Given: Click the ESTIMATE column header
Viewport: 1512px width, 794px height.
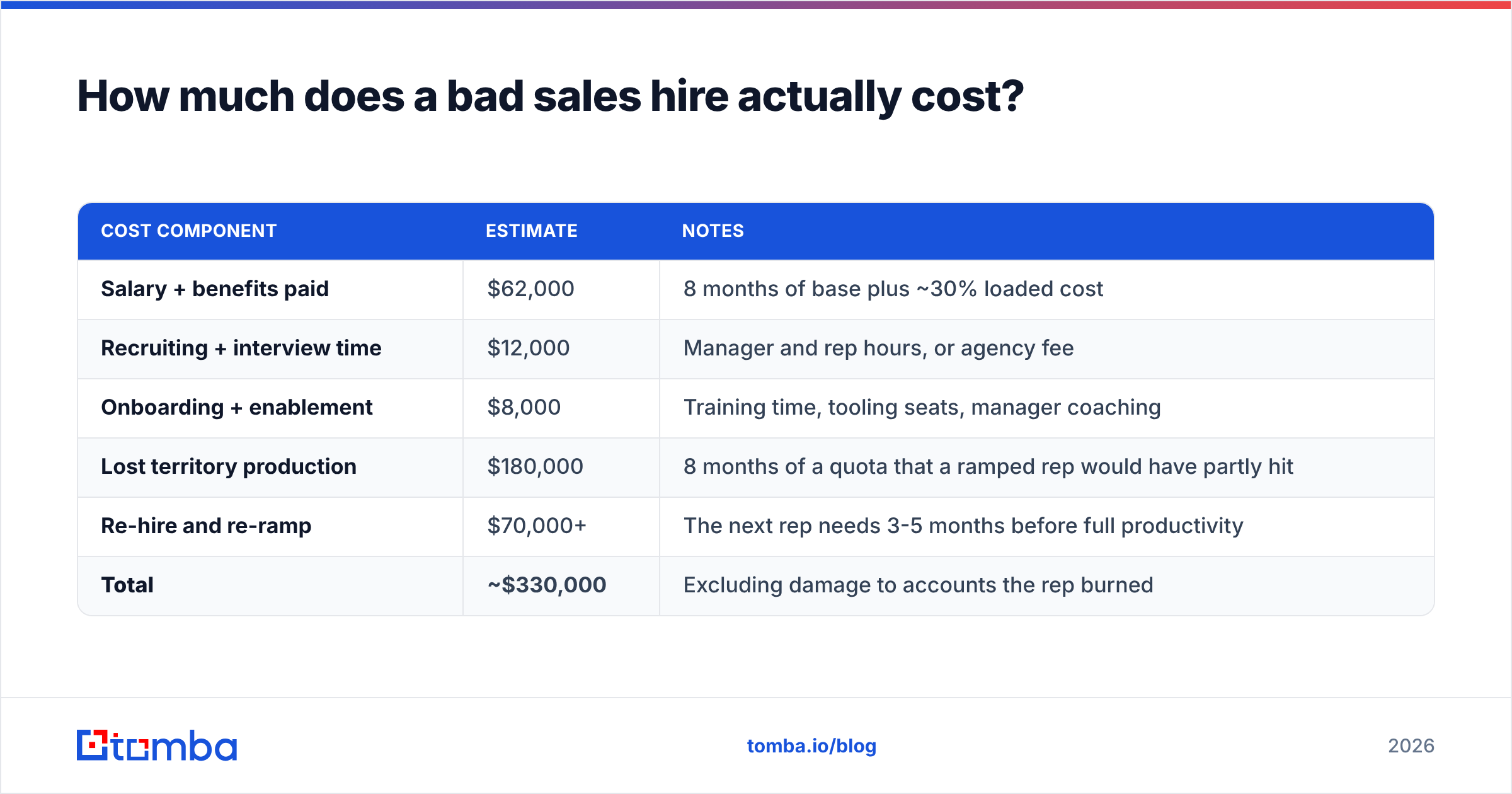Looking at the screenshot, I should click(x=532, y=231).
